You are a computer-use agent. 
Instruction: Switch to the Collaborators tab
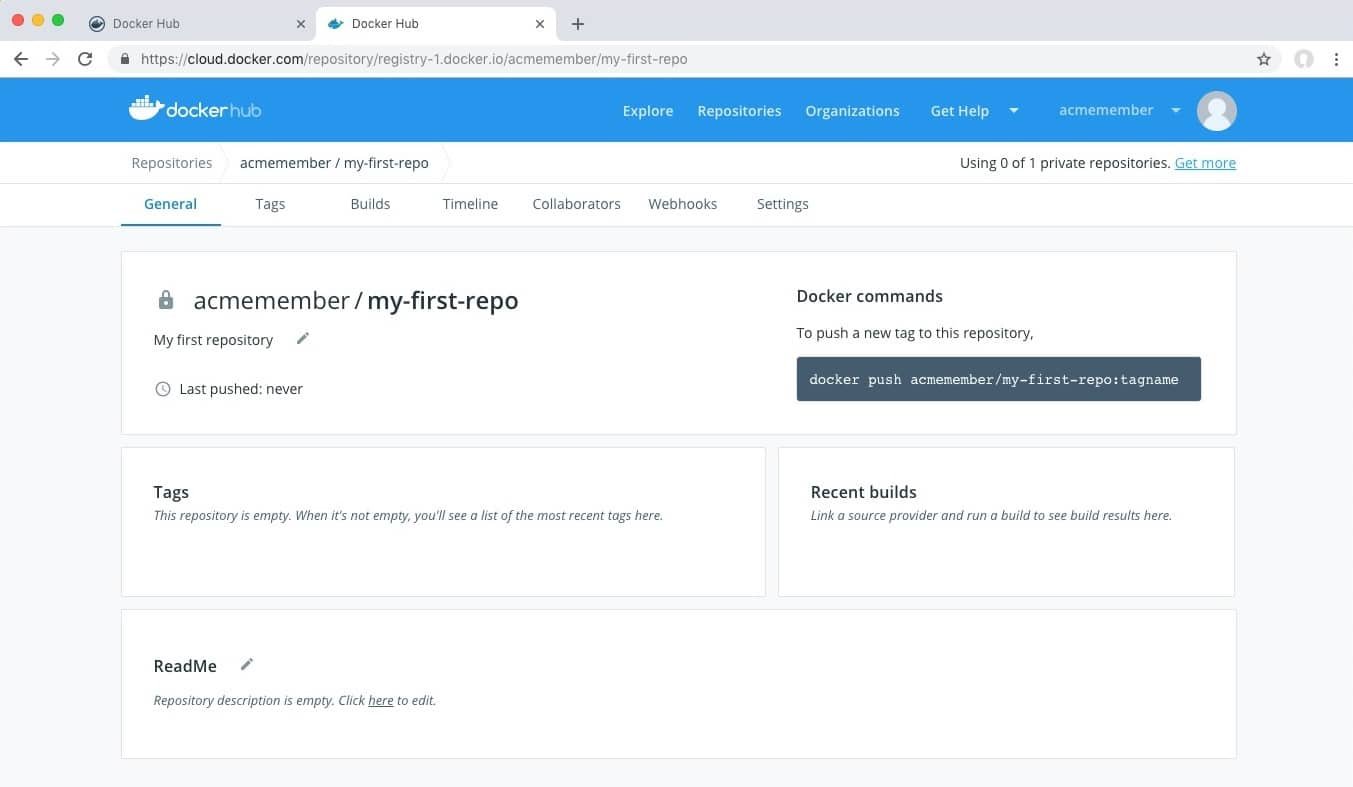click(x=576, y=204)
